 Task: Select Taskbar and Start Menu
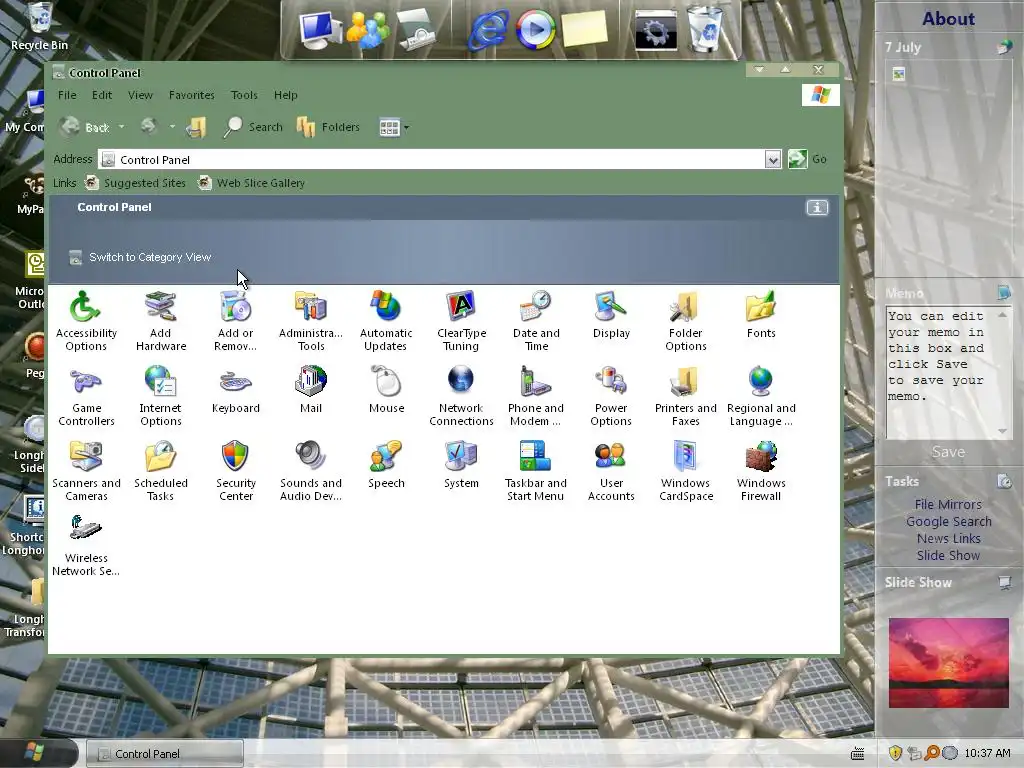click(536, 472)
